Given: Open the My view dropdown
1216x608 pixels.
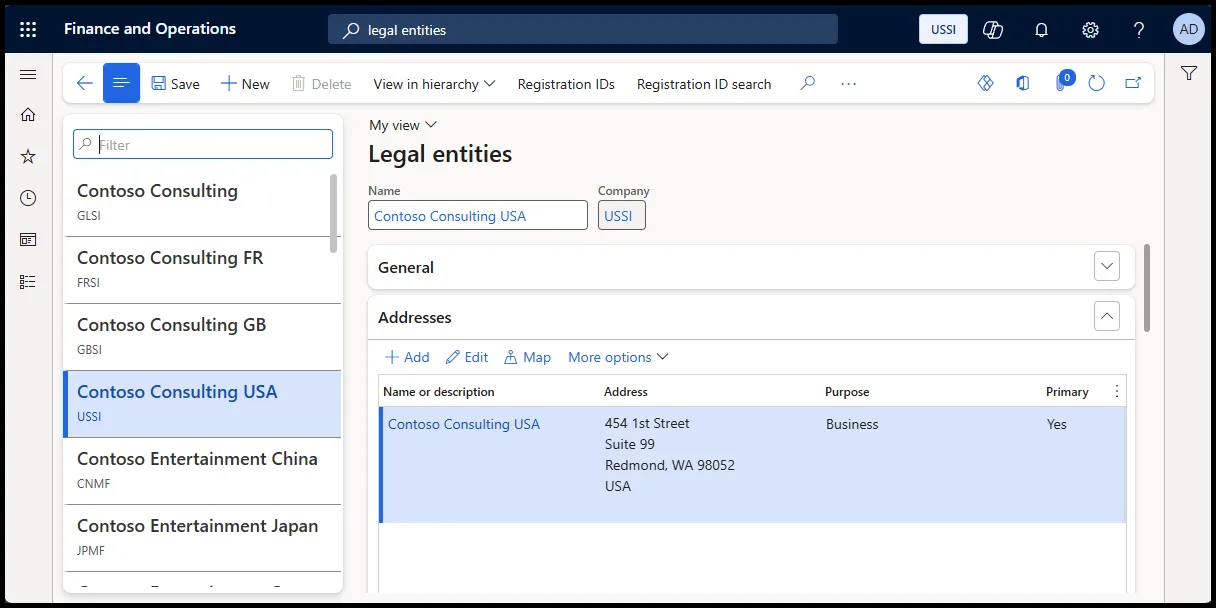Looking at the screenshot, I should click(x=403, y=125).
